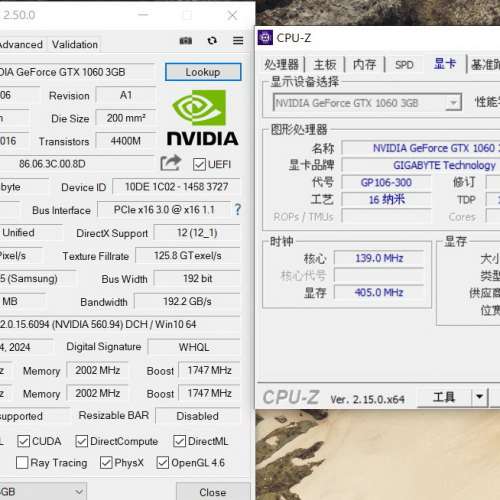Open the SPD tab in CPU-Z

coord(404,64)
